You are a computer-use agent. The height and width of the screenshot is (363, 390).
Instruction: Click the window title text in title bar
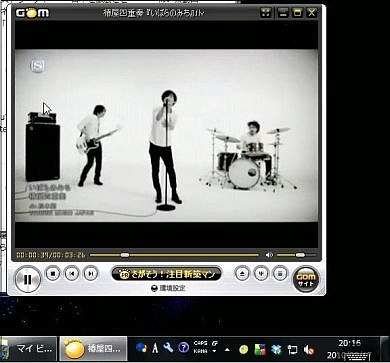153,13
